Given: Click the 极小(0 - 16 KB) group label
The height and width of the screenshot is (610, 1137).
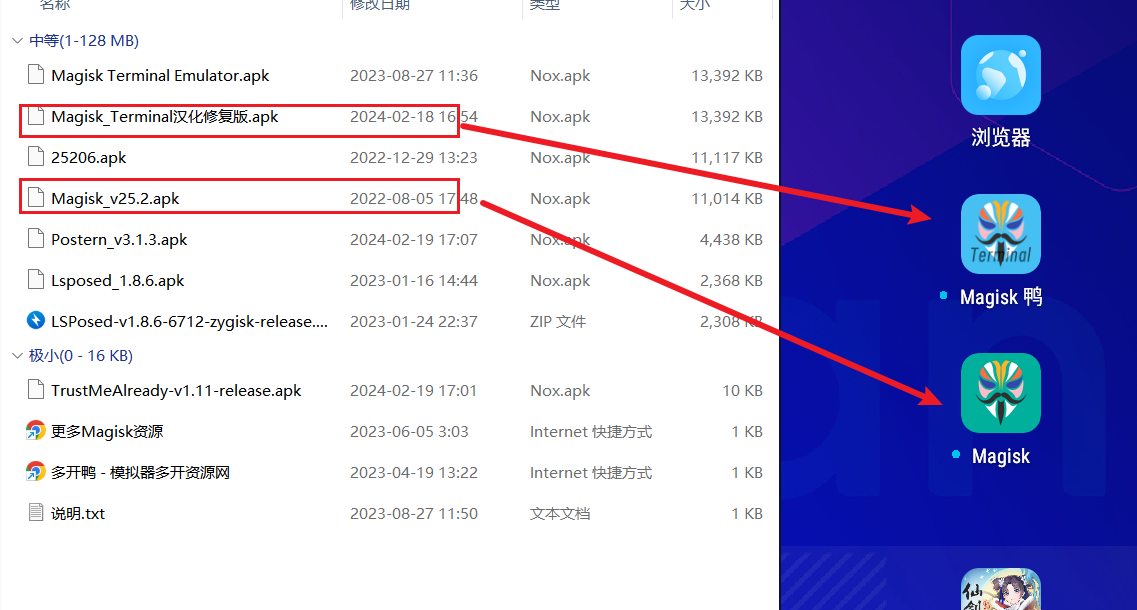Looking at the screenshot, I should 80,355.
